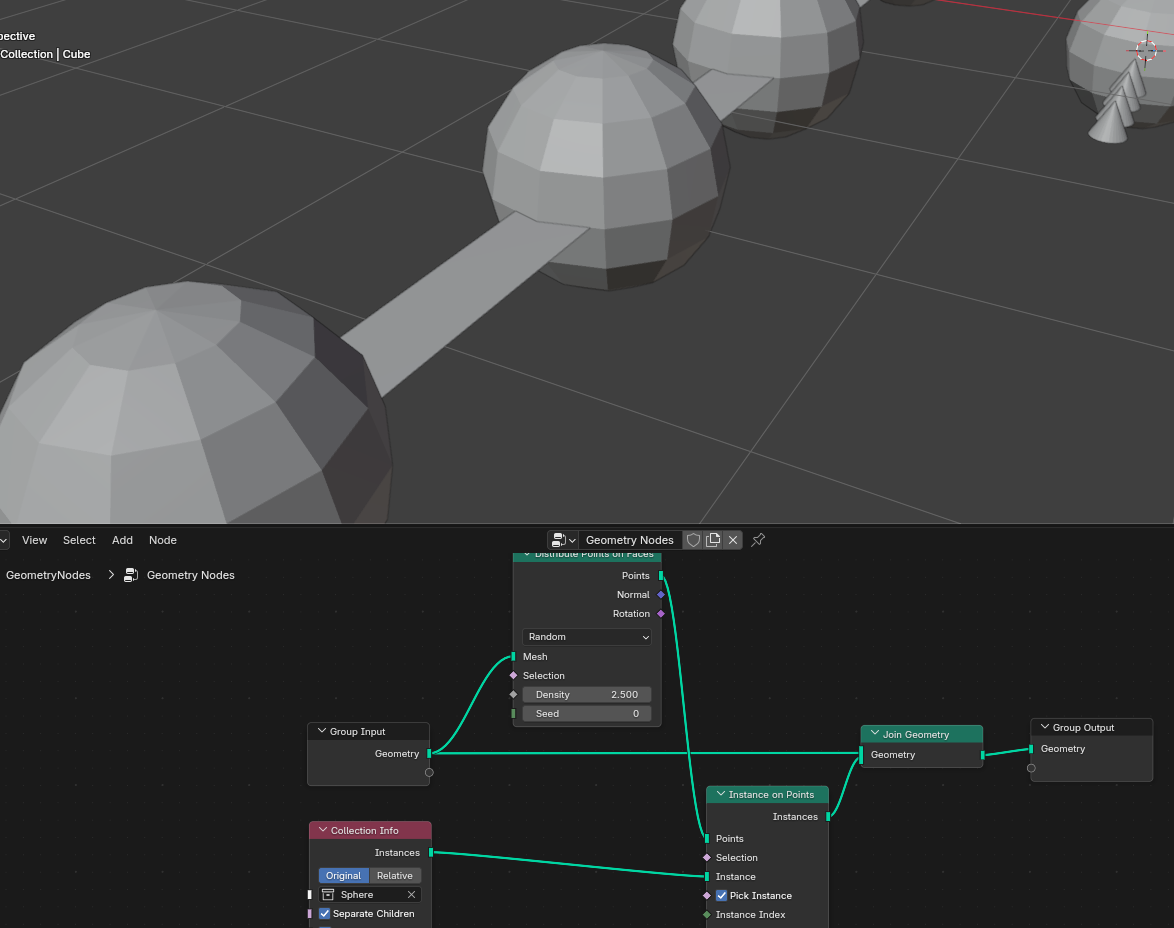Click GeometryNodes modifier breadcrumb
This screenshot has height=928, width=1174.
tap(48, 575)
